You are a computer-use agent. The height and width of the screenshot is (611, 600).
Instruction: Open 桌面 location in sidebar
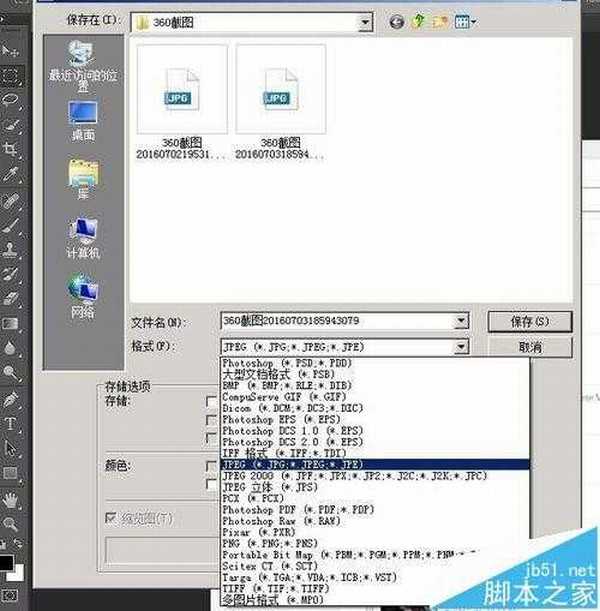tap(83, 122)
